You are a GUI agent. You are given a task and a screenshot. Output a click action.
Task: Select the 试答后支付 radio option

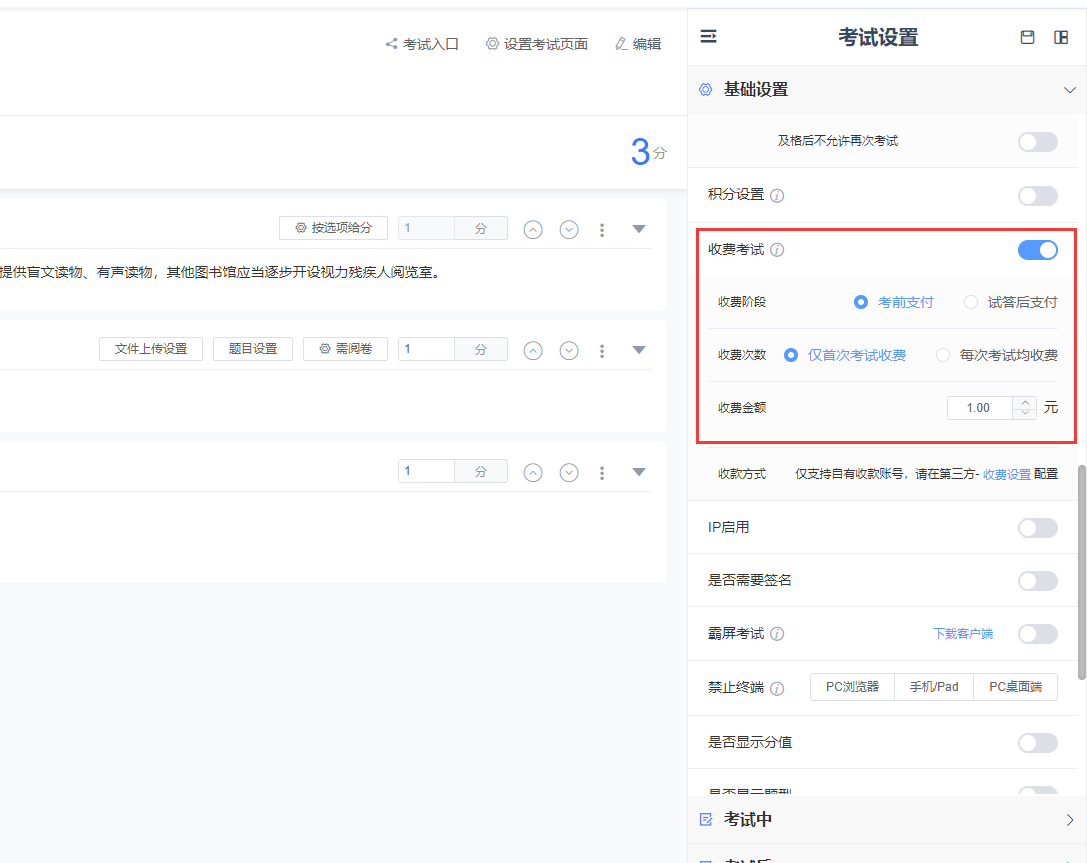[970, 302]
